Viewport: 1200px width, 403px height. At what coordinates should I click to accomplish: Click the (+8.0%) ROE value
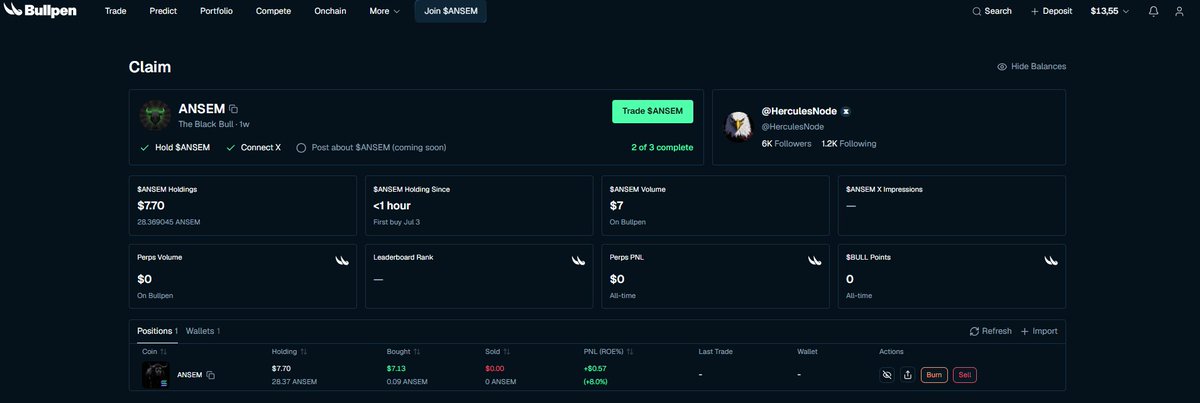tap(598, 382)
